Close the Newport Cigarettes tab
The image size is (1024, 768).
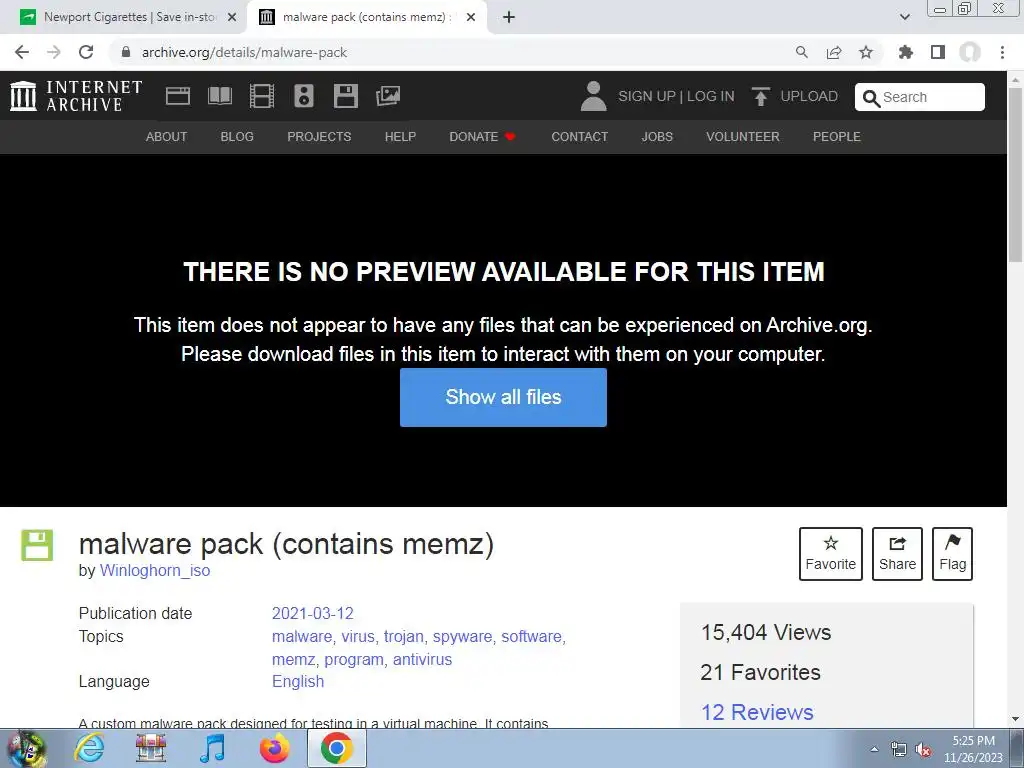coord(232,17)
